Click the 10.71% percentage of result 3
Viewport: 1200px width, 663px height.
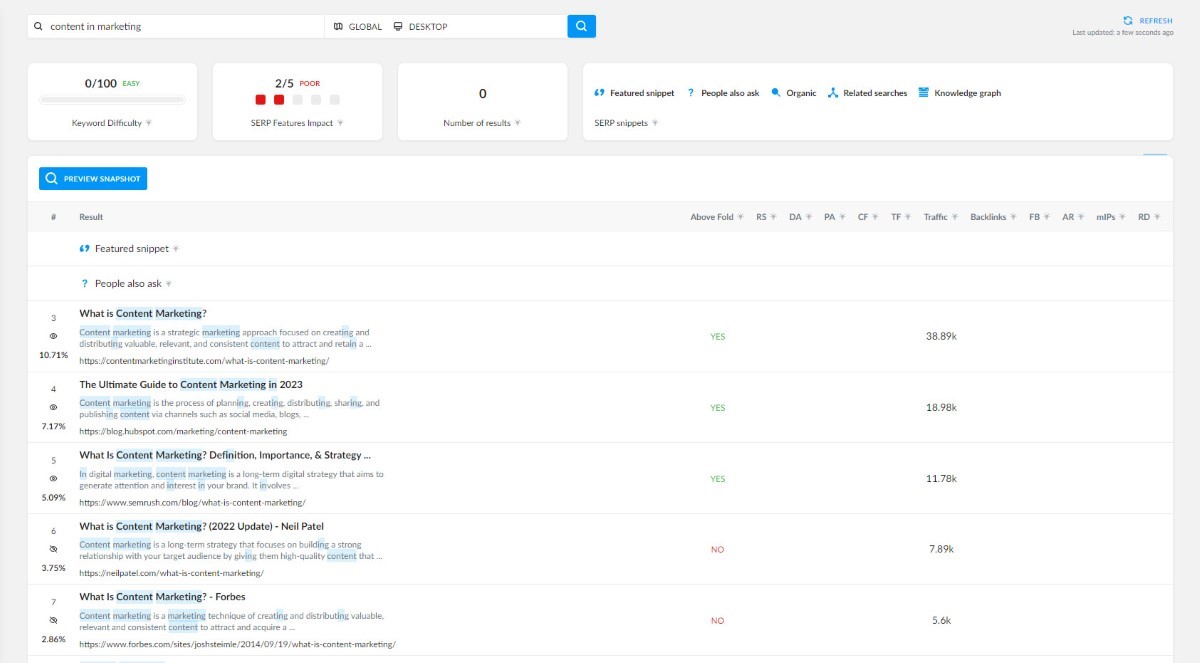coord(54,355)
